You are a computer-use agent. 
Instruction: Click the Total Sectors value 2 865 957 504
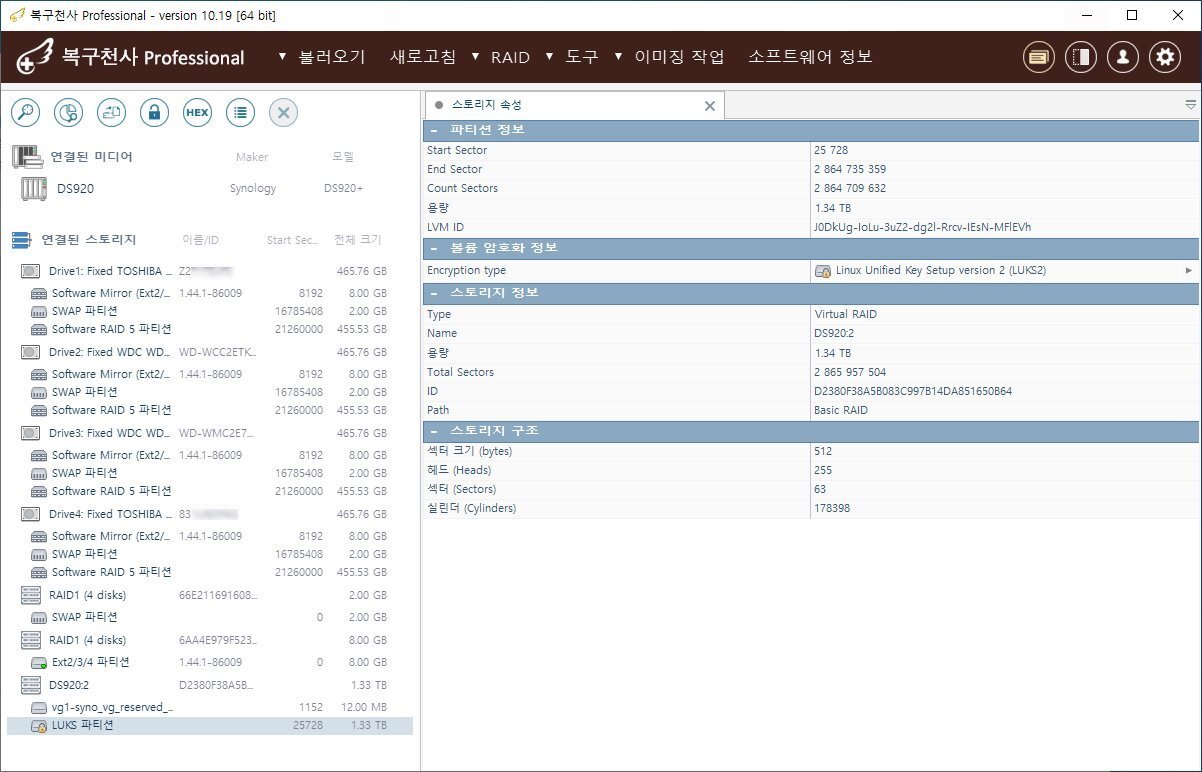pyautogui.click(x=850, y=372)
